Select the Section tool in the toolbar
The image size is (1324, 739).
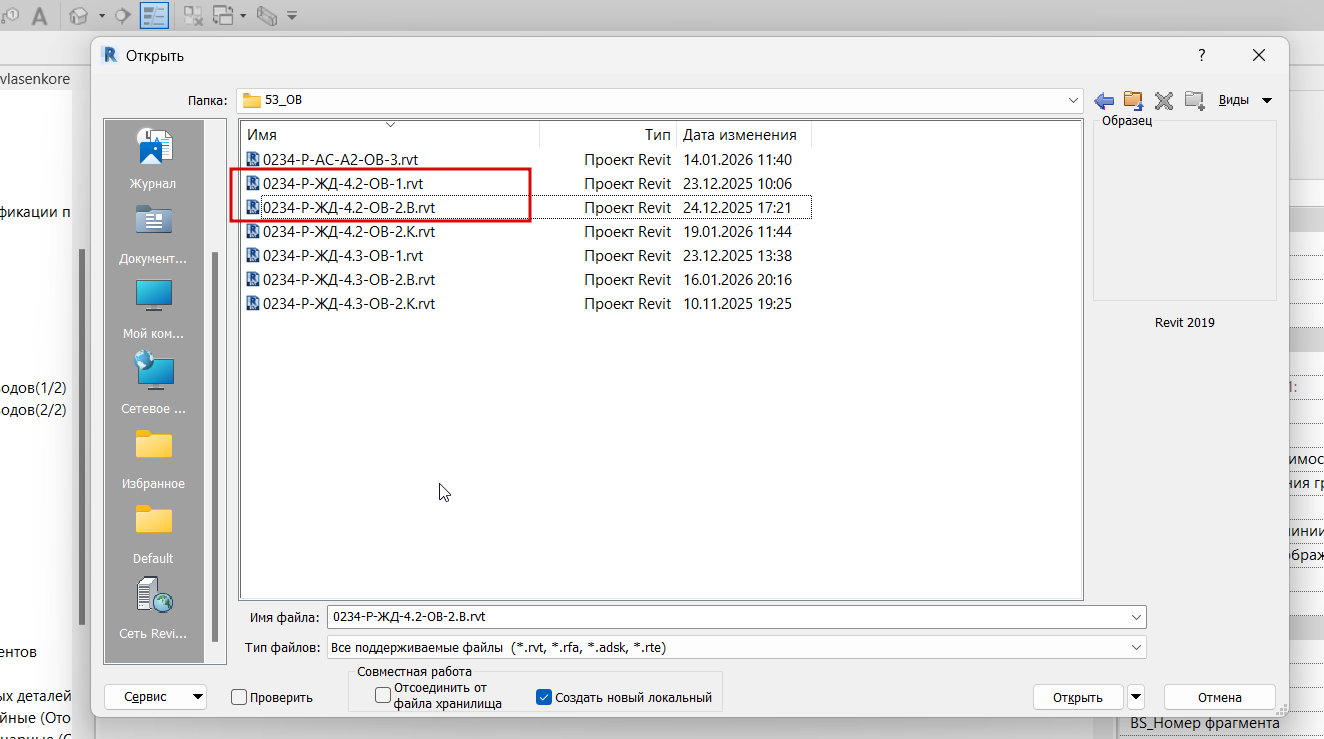pos(122,16)
